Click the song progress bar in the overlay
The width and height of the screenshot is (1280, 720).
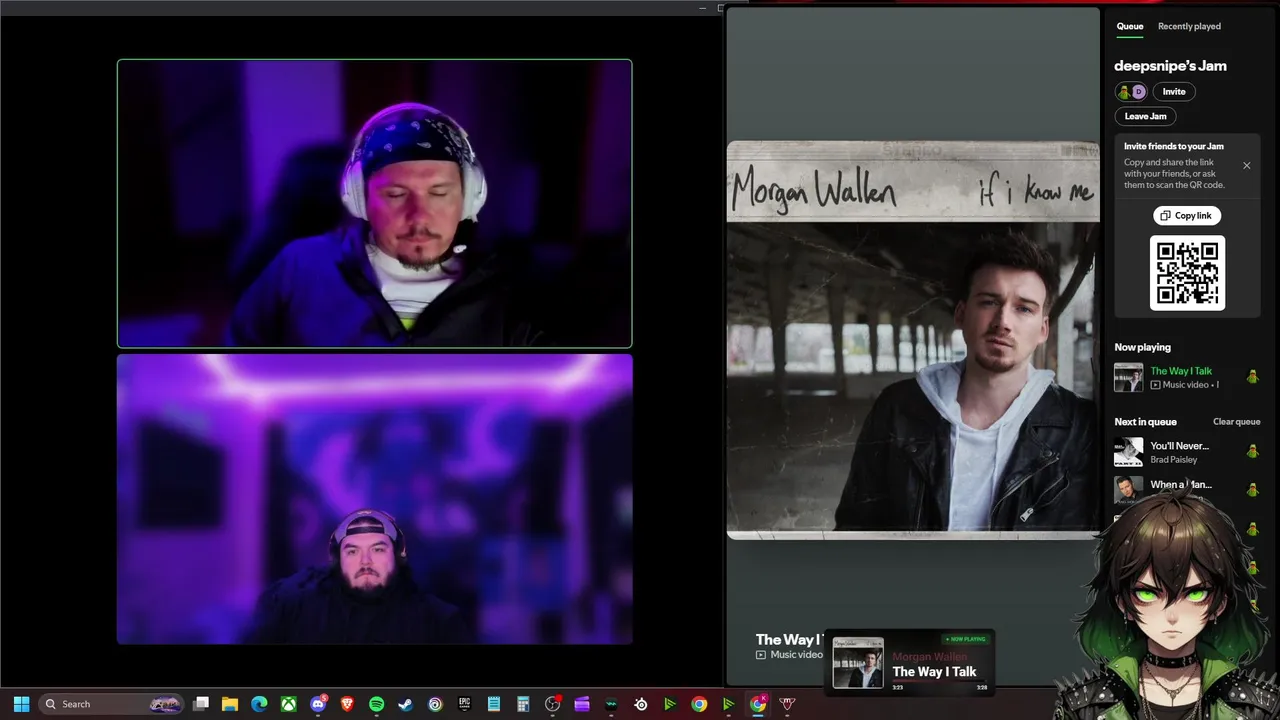coord(939,682)
